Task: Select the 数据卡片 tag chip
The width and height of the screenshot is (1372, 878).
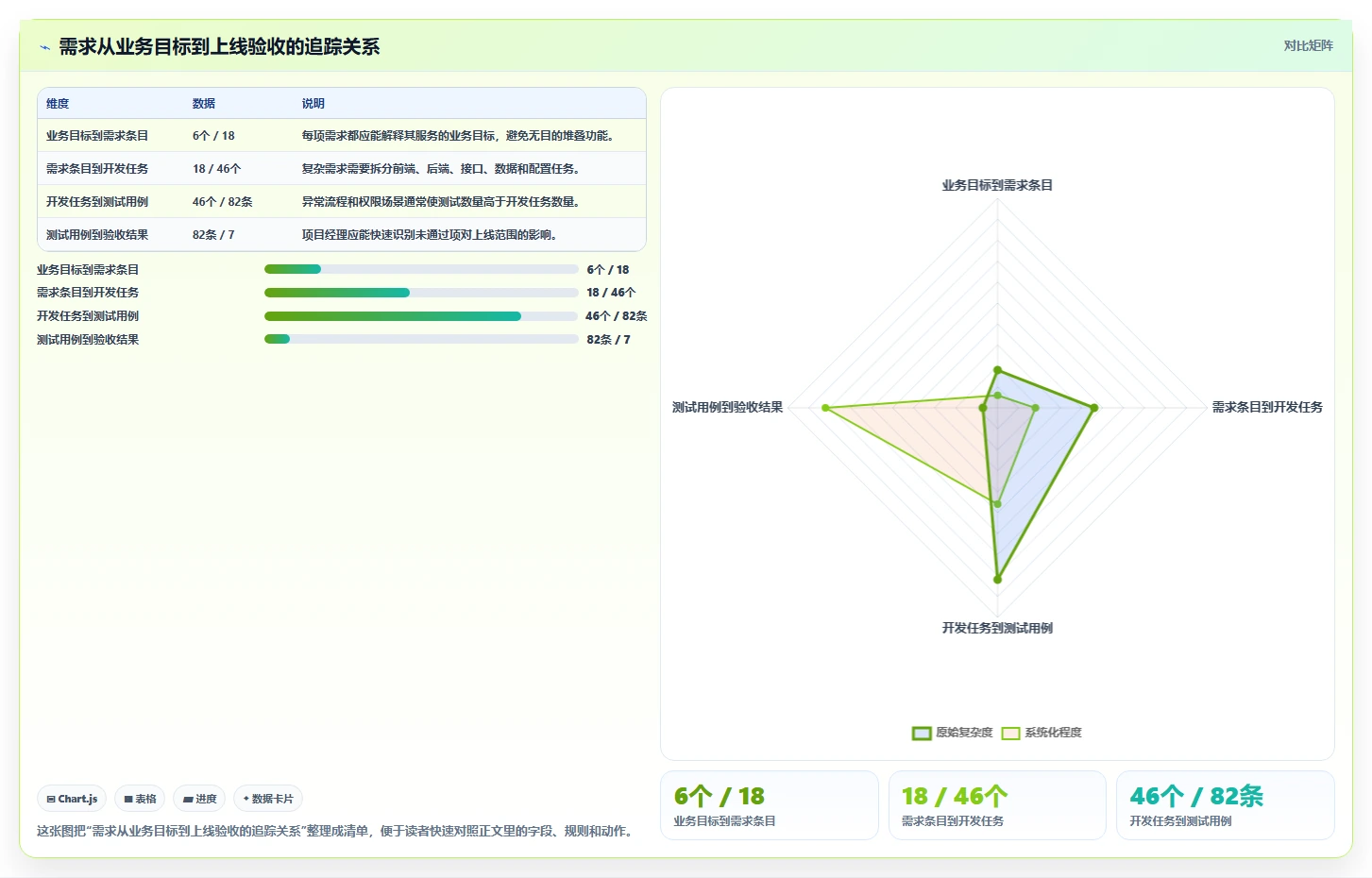Action: click(268, 799)
